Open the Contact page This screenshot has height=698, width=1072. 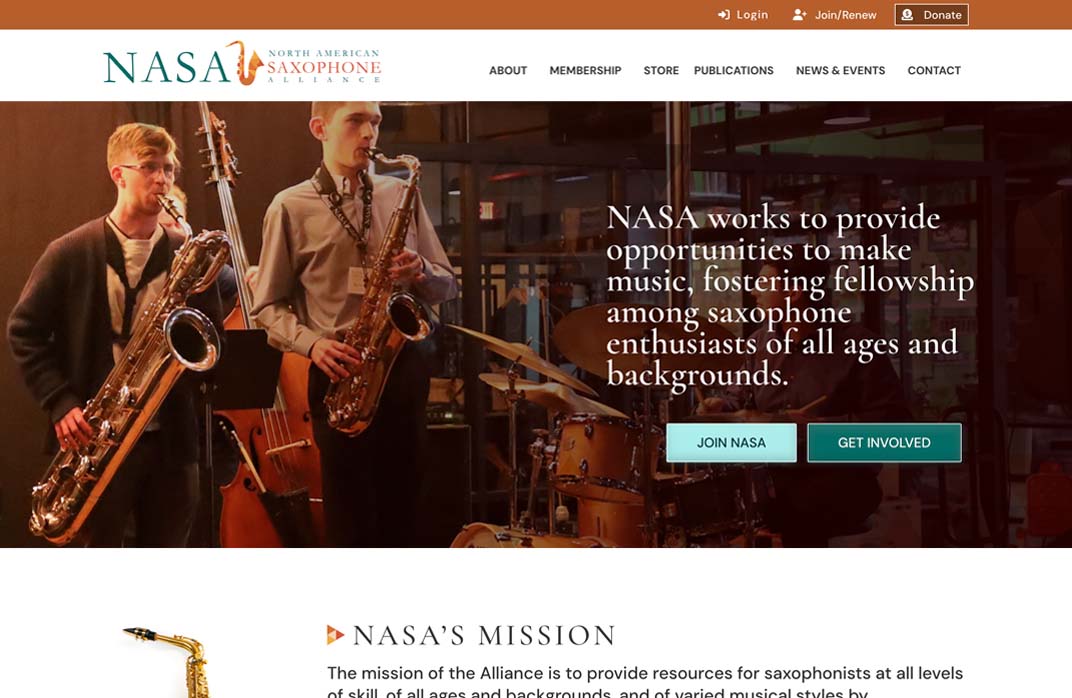[x=934, y=70]
